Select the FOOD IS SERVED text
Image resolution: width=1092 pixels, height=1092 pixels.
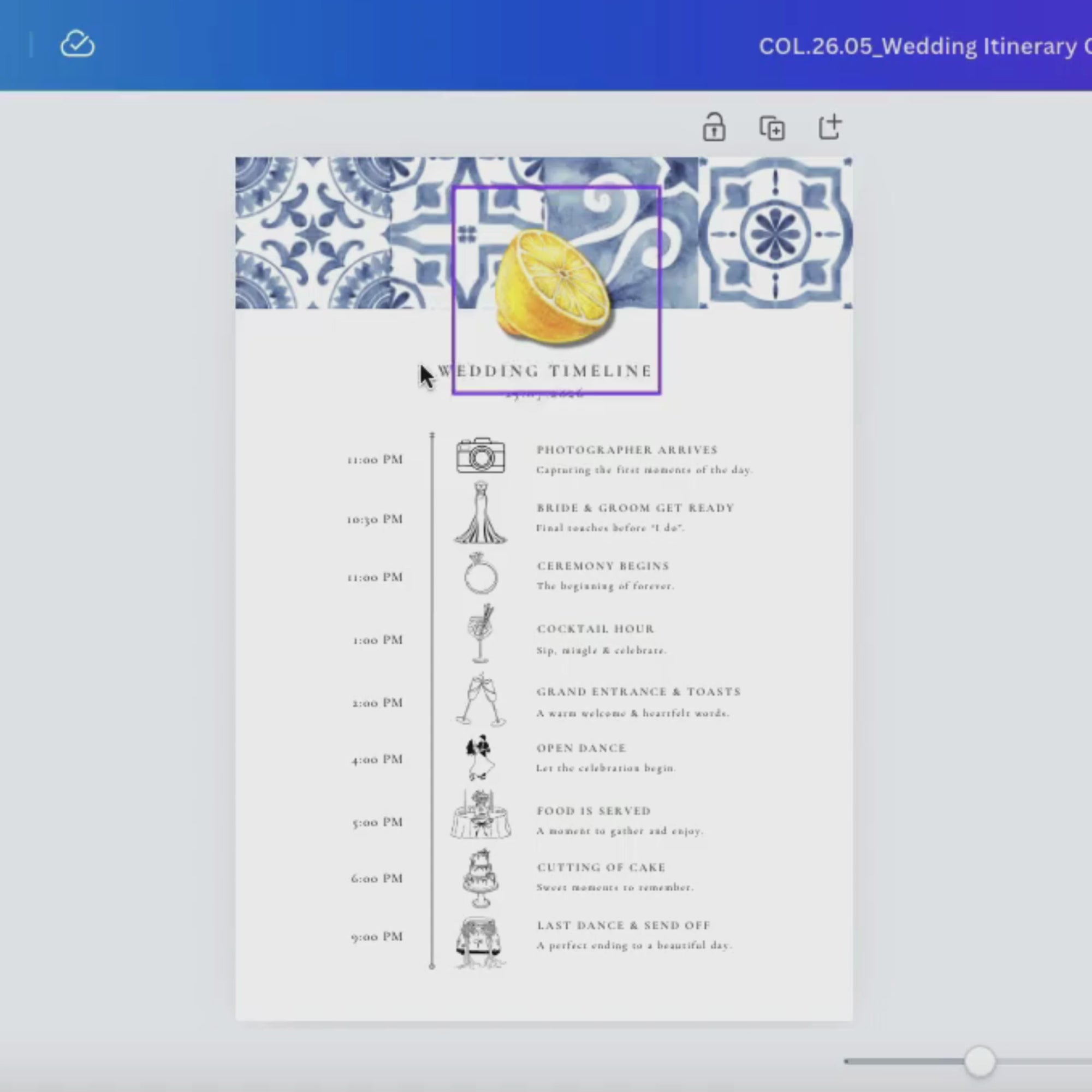594,810
